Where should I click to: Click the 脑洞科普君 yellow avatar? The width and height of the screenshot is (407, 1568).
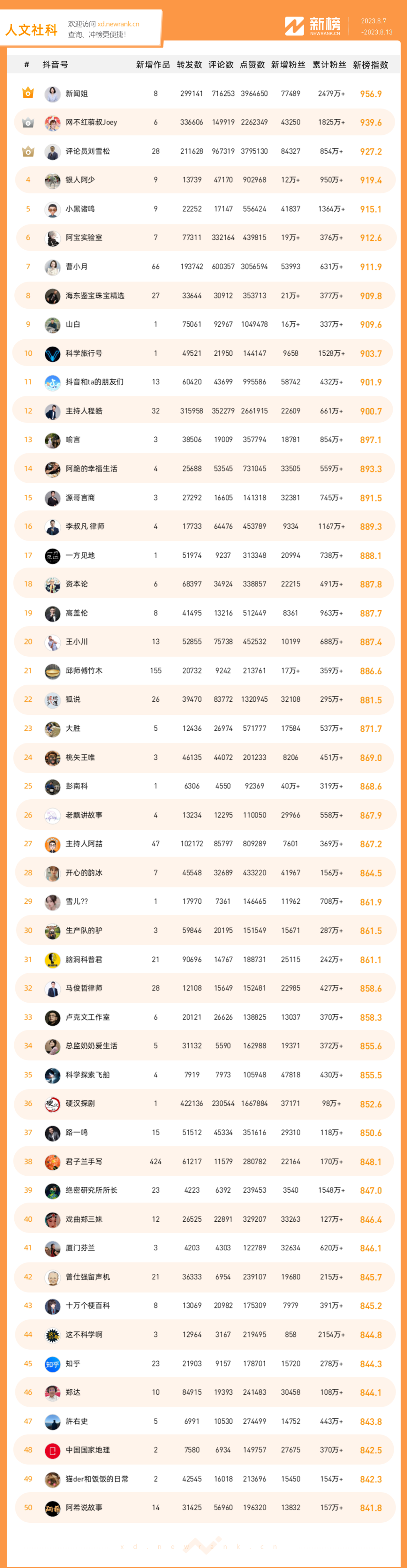coord(52,960)
